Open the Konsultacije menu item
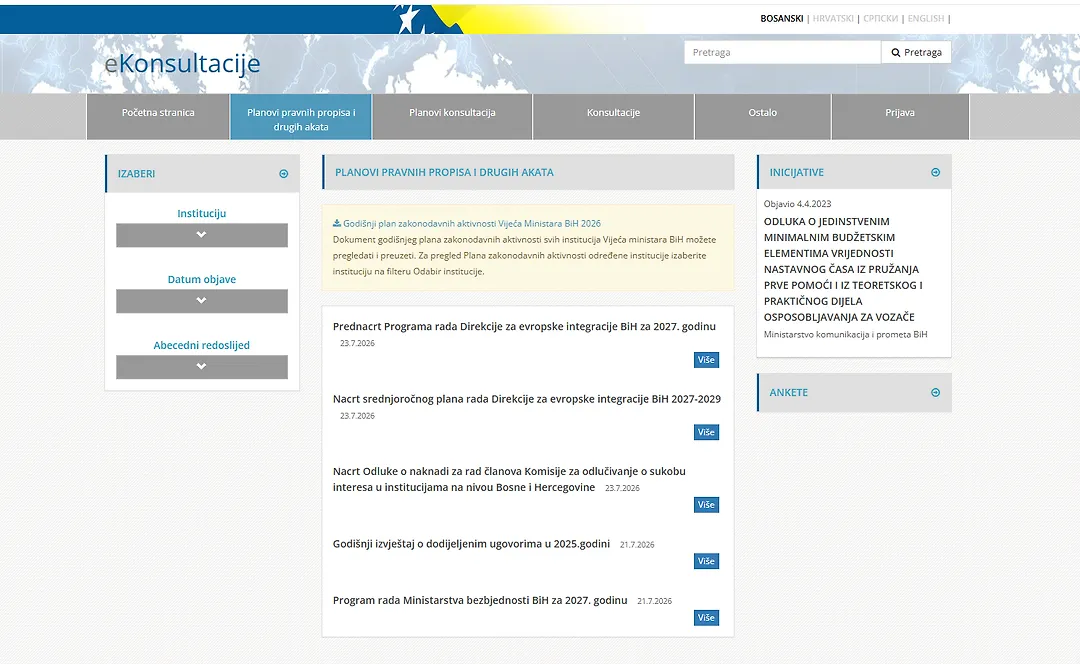The height and width of the screenshot is (664, 1080). click(x=613, y=116)
